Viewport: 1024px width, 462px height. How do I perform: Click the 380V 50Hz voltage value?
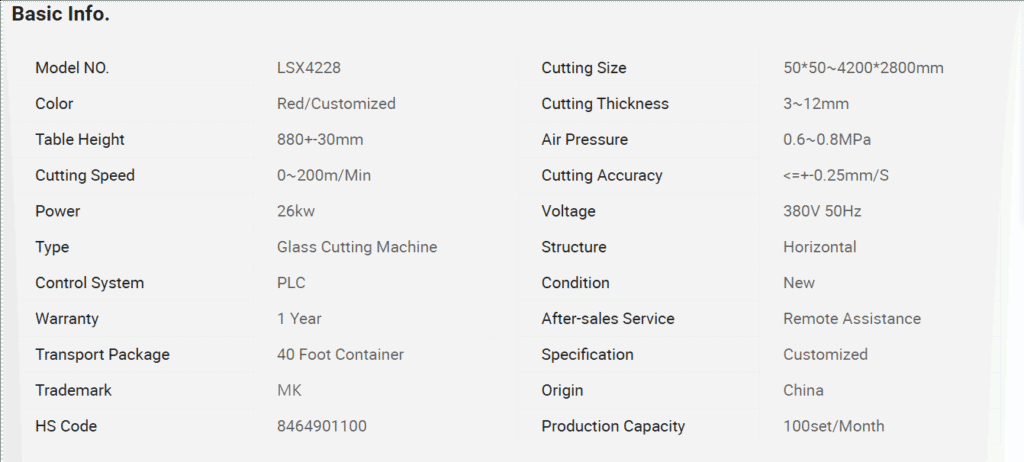pyautogui.click(x=822, y=212)
